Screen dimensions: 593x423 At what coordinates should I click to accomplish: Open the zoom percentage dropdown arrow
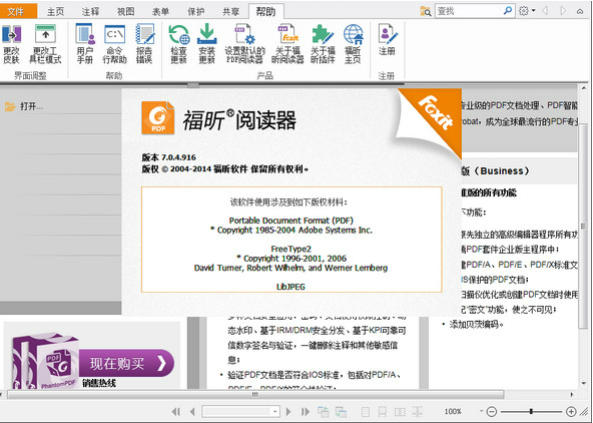click(x=481, y=411)
